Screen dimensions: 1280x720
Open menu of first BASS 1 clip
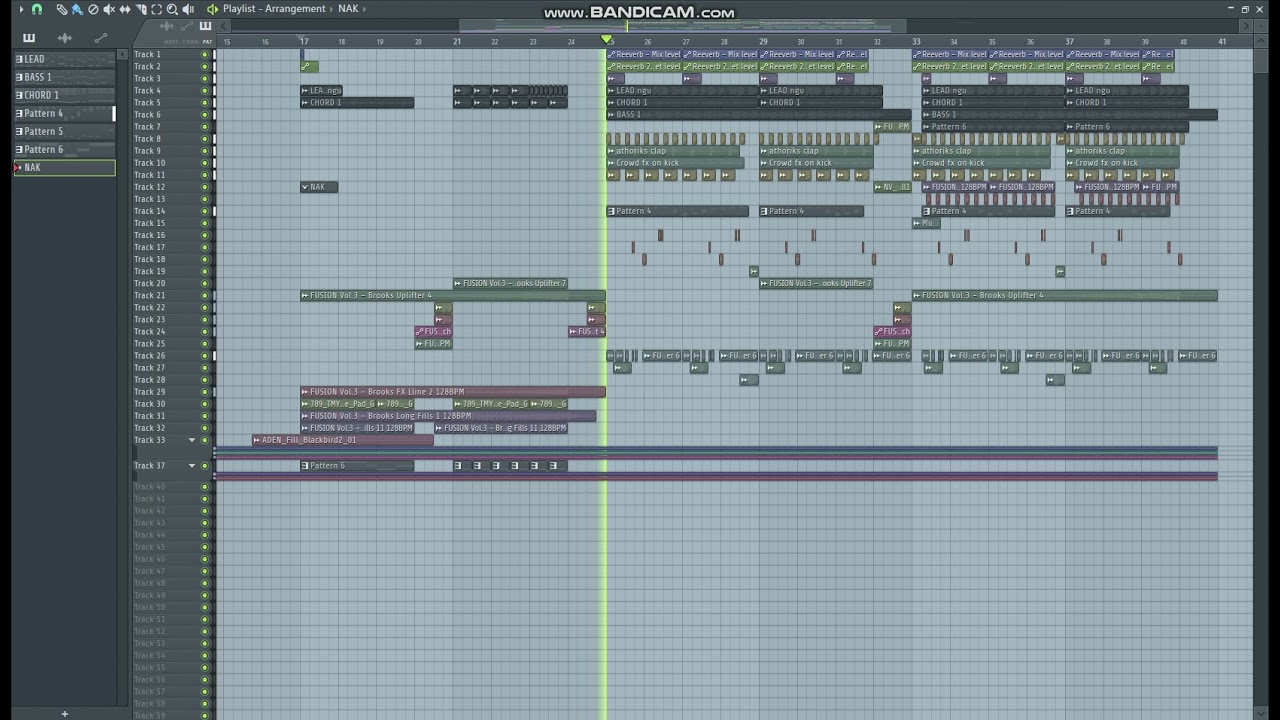coord(611,114)
